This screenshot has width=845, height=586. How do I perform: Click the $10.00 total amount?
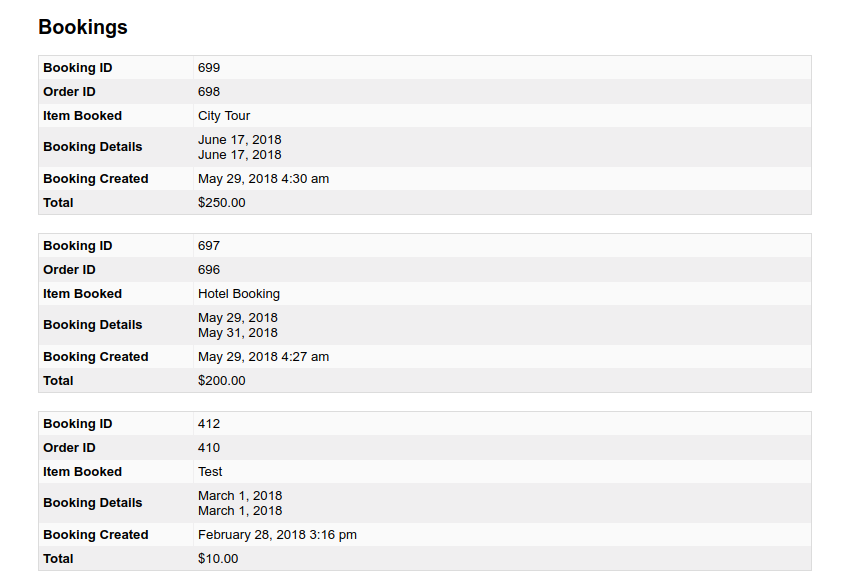218,559
